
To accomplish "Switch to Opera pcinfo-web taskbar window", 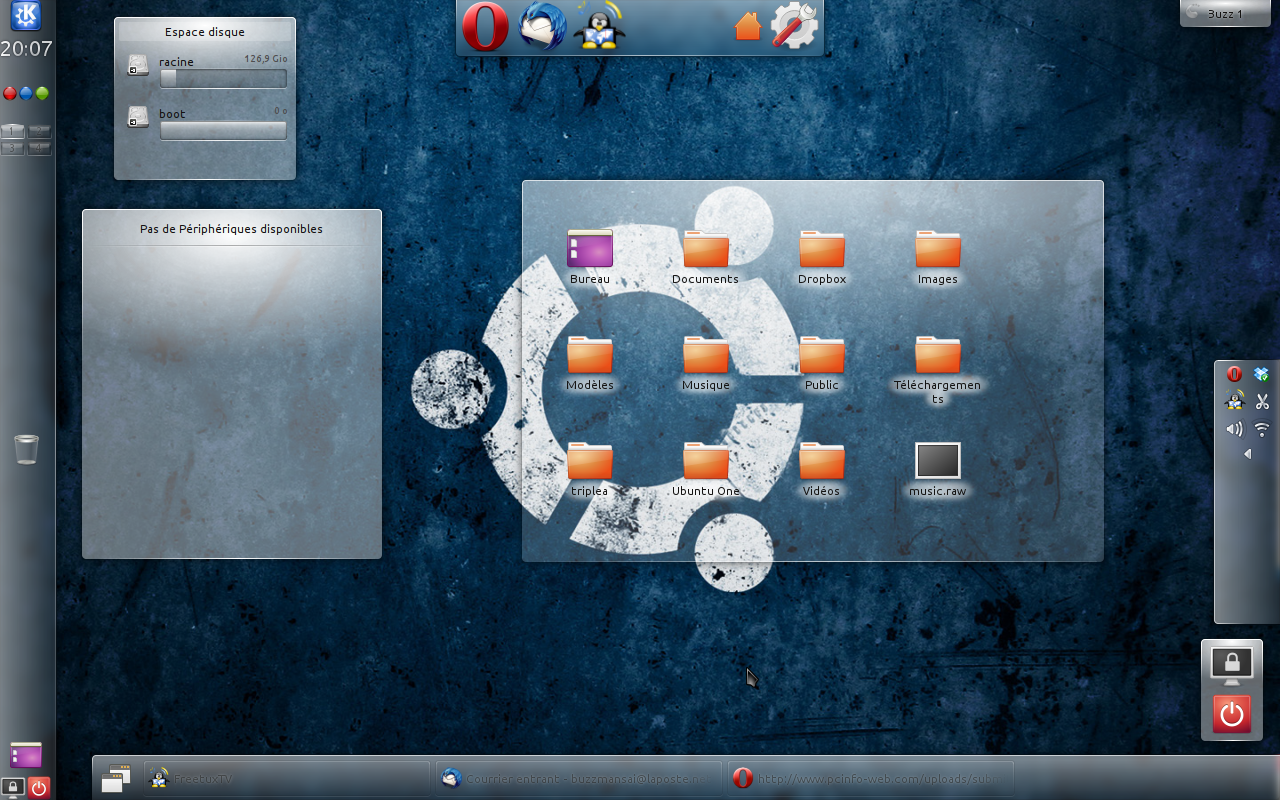I will tap(871, 778).
